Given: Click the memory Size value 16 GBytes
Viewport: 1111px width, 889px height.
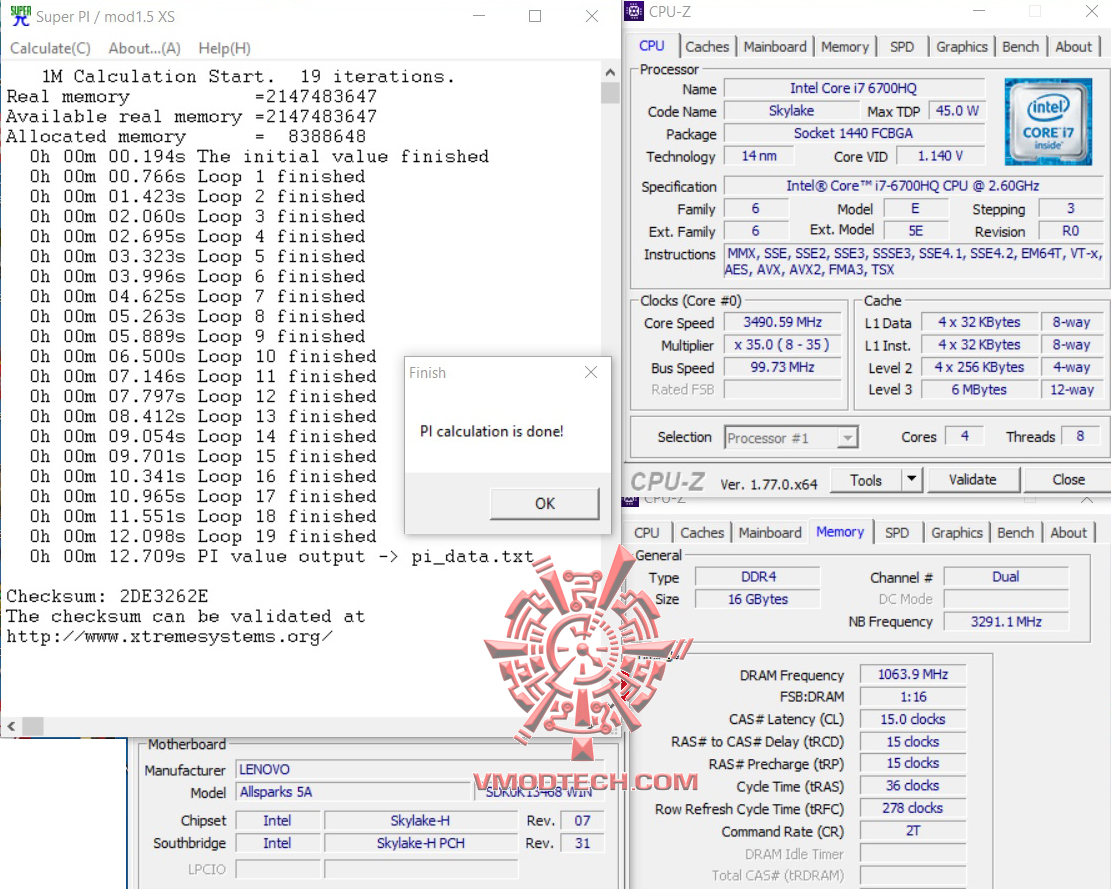Looking at the screenshot, I should tap(757, 599).
